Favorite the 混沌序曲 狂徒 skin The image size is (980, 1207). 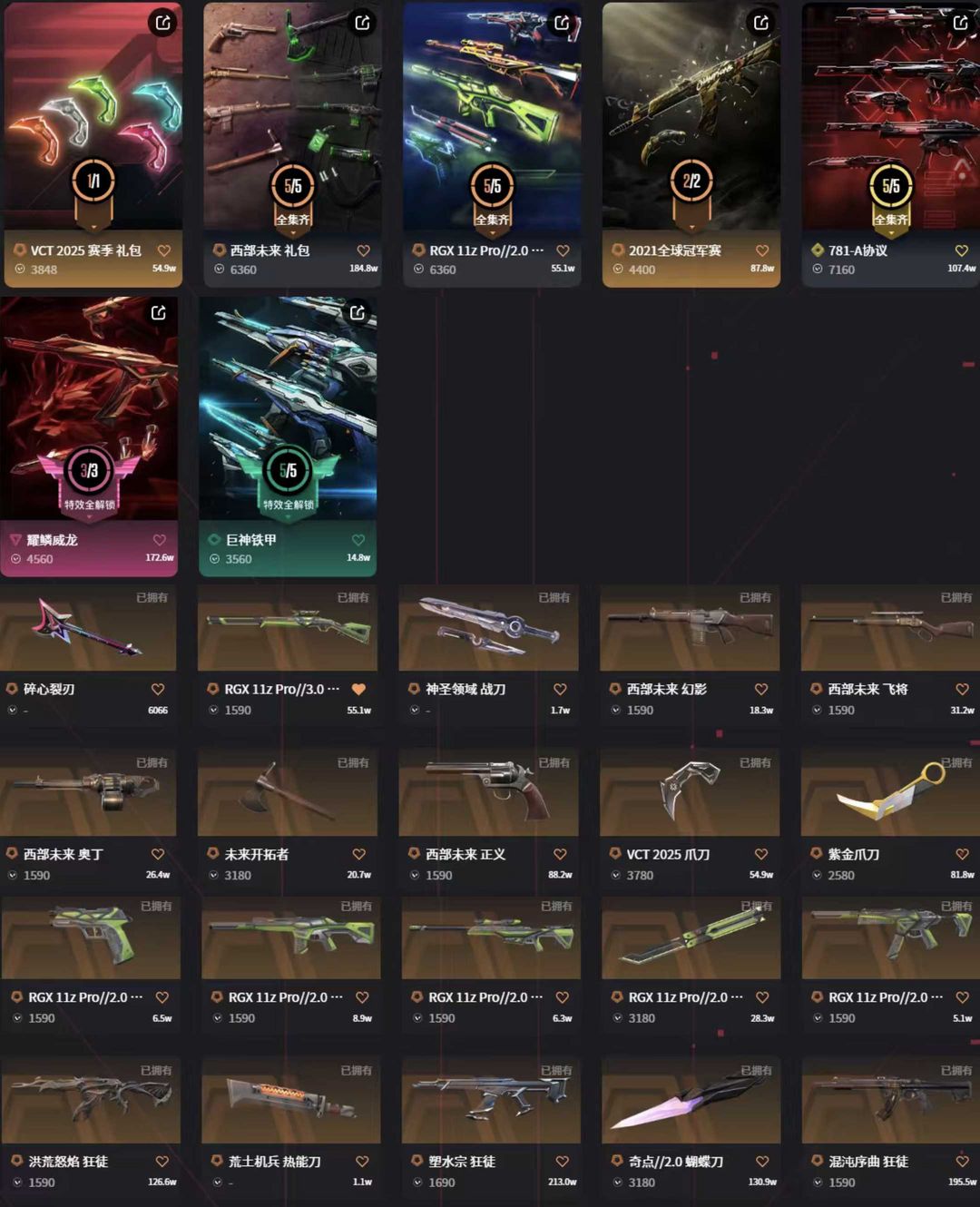(x=962, y=1162)
